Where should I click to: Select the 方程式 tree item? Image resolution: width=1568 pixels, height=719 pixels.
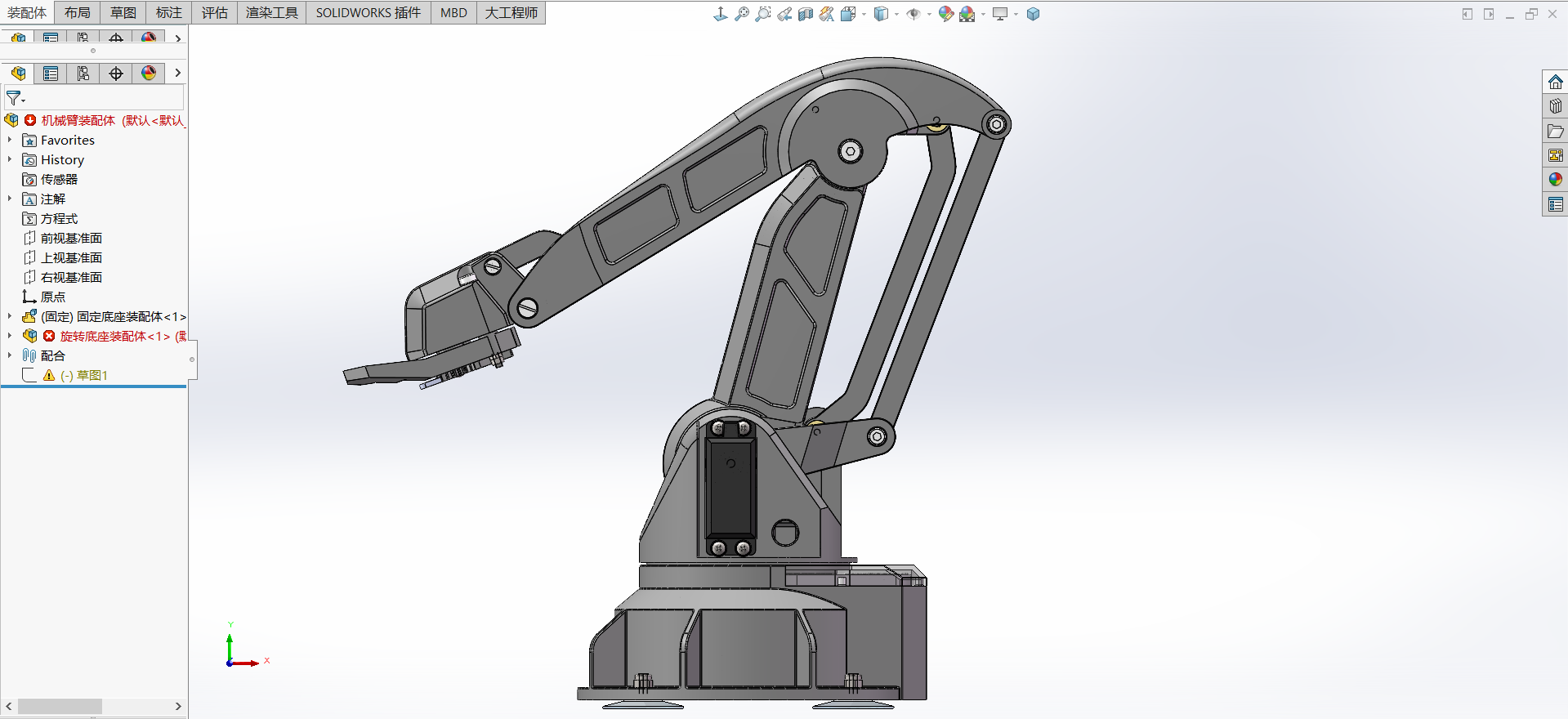pyautogui.click(x=59, y=218)
